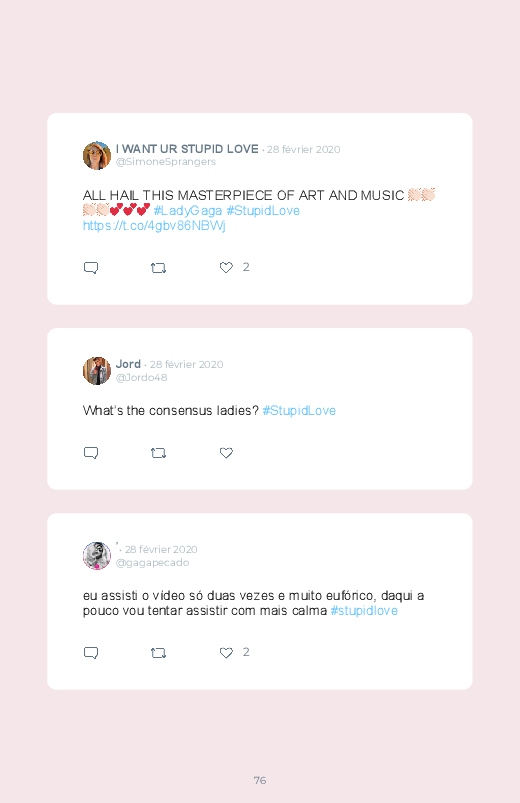Reply to the gagapecado tweet
The width and height of the screenshot is (520, 803).
(x=91, y=653)
